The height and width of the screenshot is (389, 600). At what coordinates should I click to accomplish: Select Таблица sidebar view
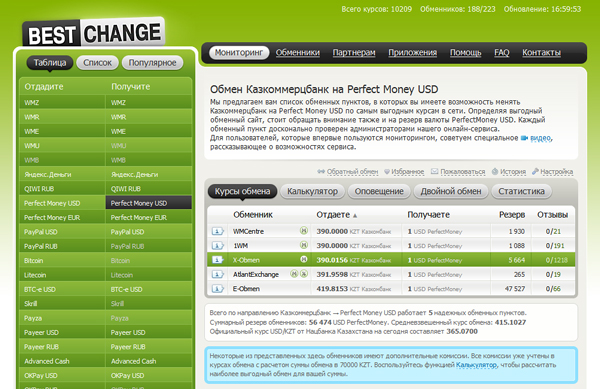[x=50, y=63]
